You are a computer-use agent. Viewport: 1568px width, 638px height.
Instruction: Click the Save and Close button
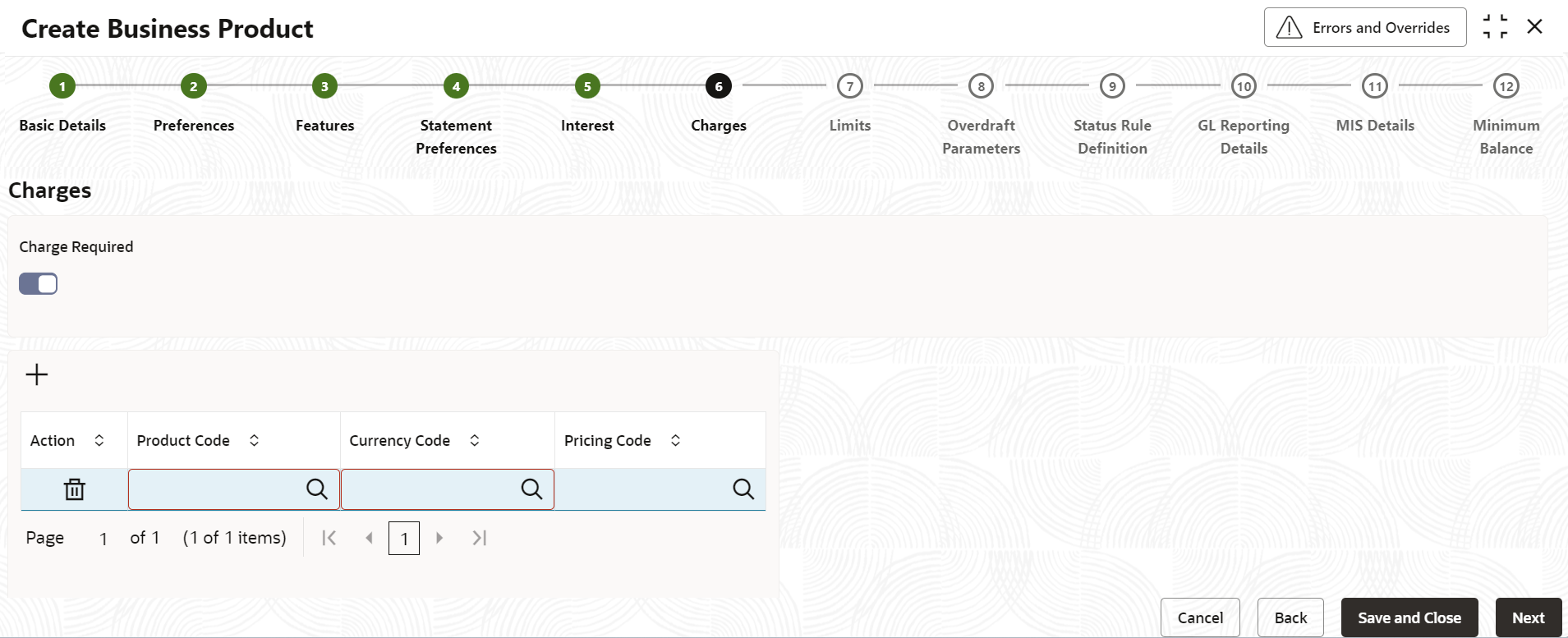point(1409,617)
